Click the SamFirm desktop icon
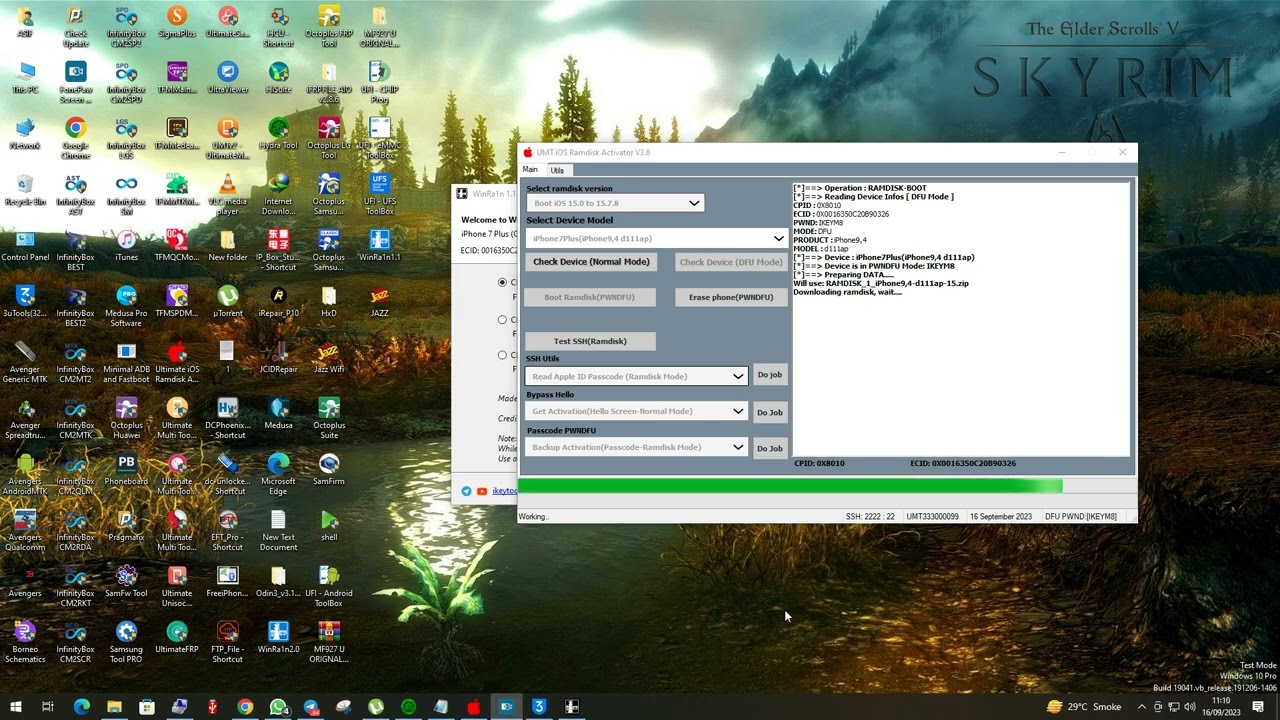Screen dimensions: 1280x720 (329, 470)
